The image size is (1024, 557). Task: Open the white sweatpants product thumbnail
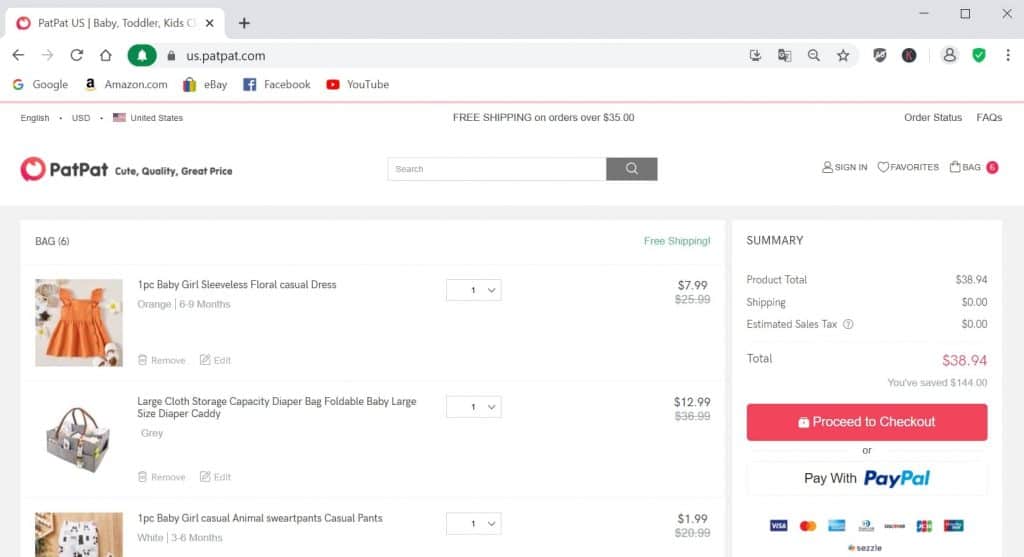coord(79,535)
